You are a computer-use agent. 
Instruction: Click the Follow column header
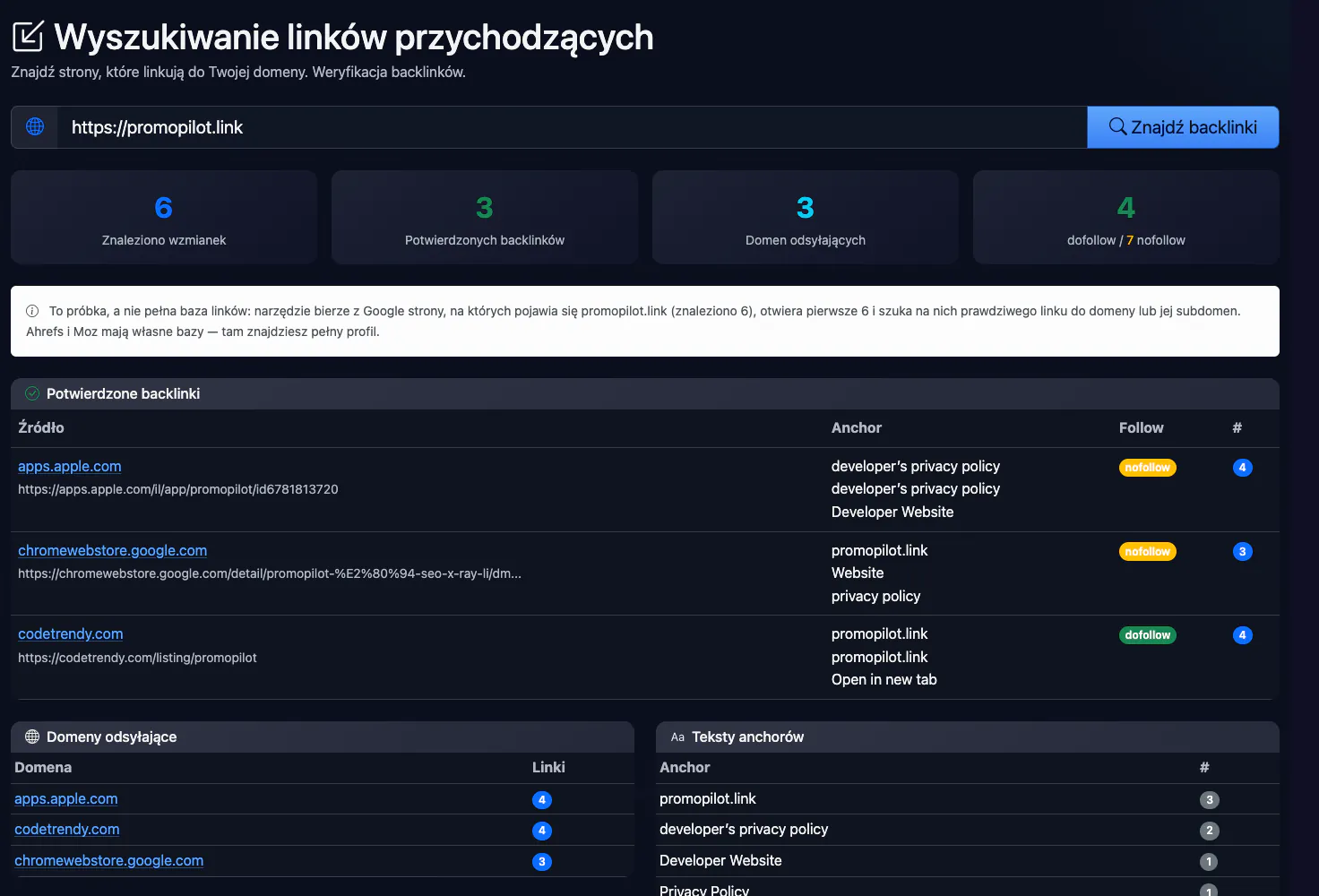click(1141, 427)
